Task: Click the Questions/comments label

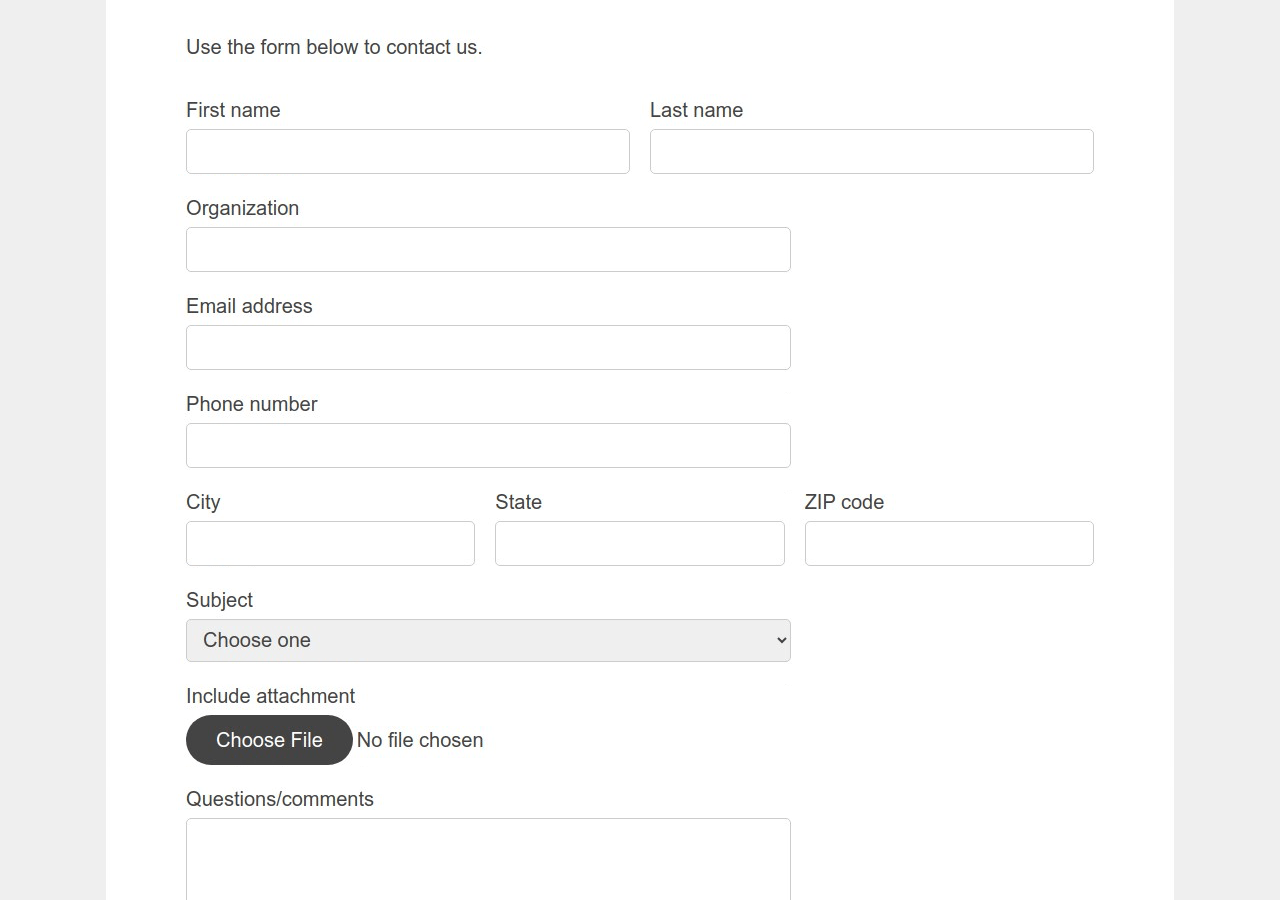Action: [x=280, y=799]
